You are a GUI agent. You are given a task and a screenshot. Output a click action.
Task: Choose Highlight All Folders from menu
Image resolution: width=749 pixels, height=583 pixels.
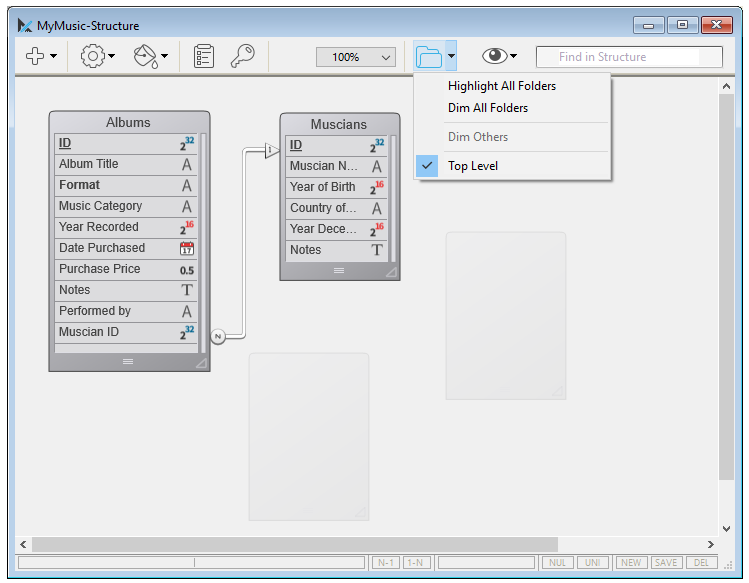501,86
